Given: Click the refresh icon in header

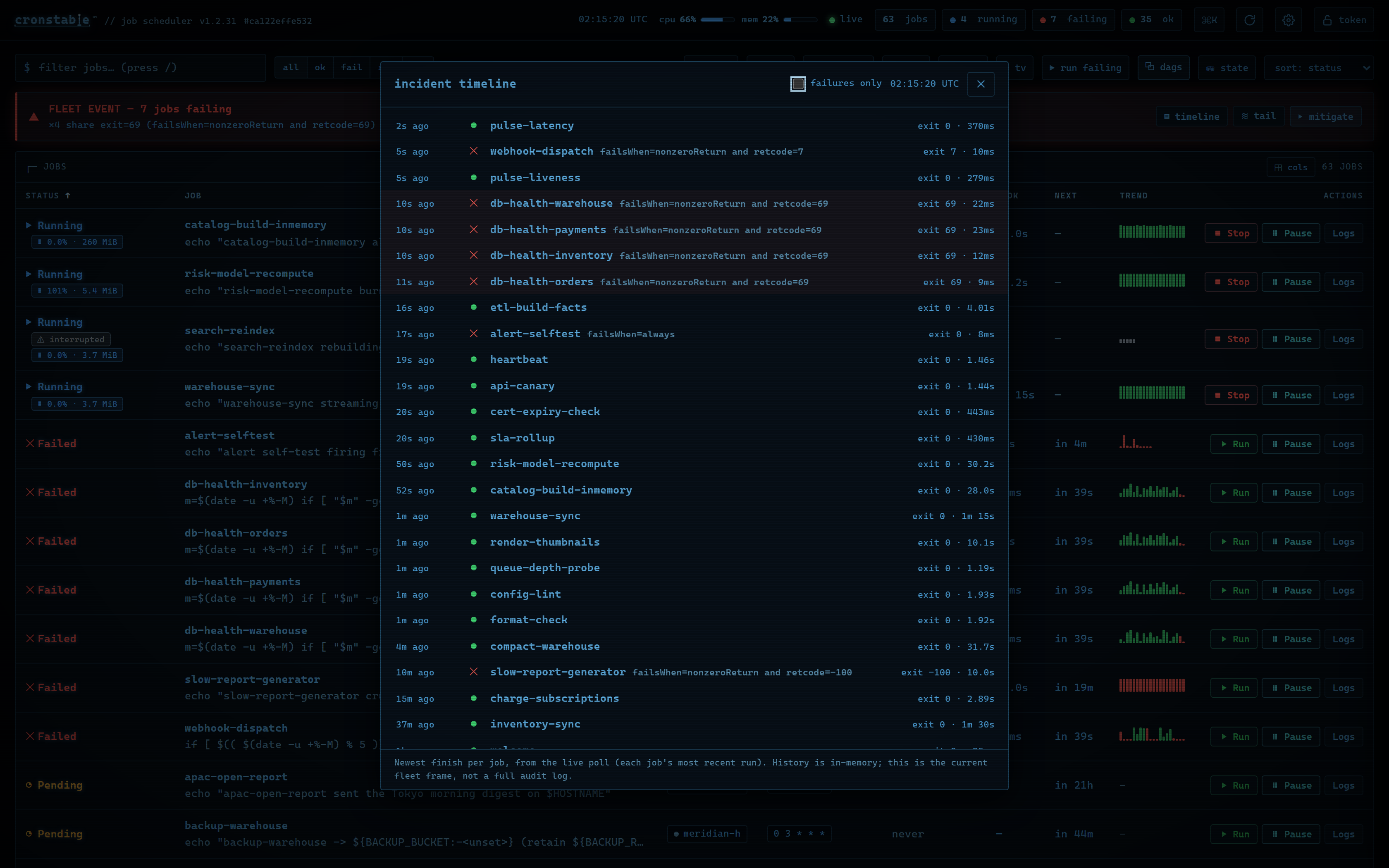Looking at the screenshot, I should pyautogui.click(x=1249, y=20).
